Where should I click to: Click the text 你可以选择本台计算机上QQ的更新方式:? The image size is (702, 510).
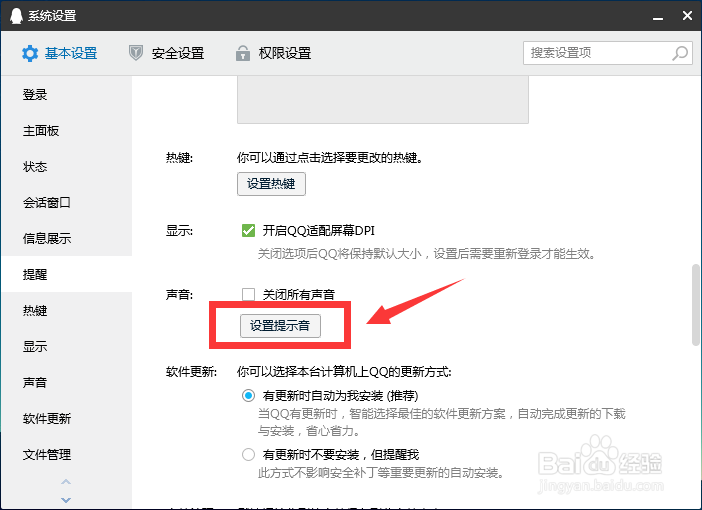tap(344, 372)
